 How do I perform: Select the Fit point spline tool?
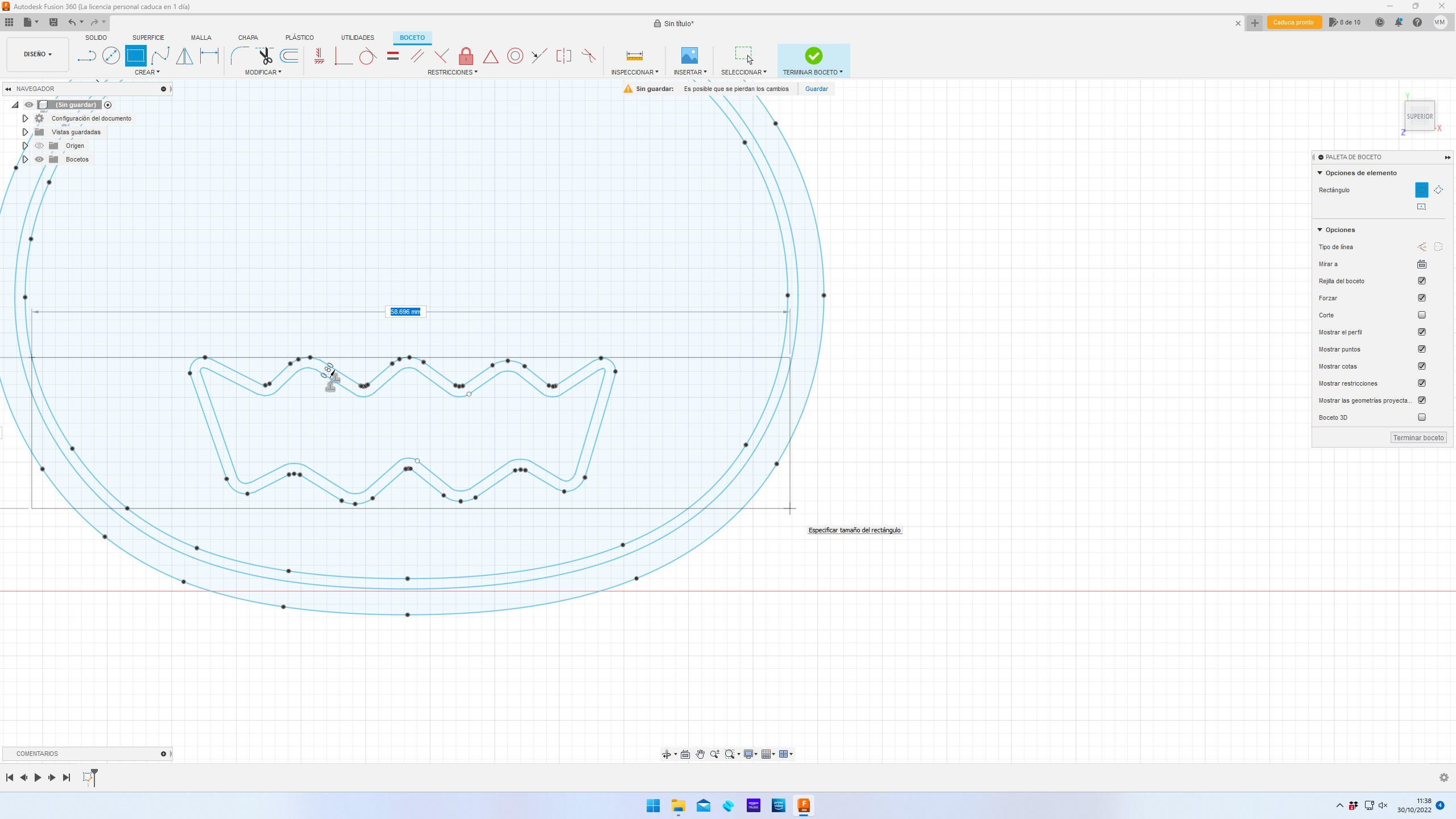click(160, 56)
